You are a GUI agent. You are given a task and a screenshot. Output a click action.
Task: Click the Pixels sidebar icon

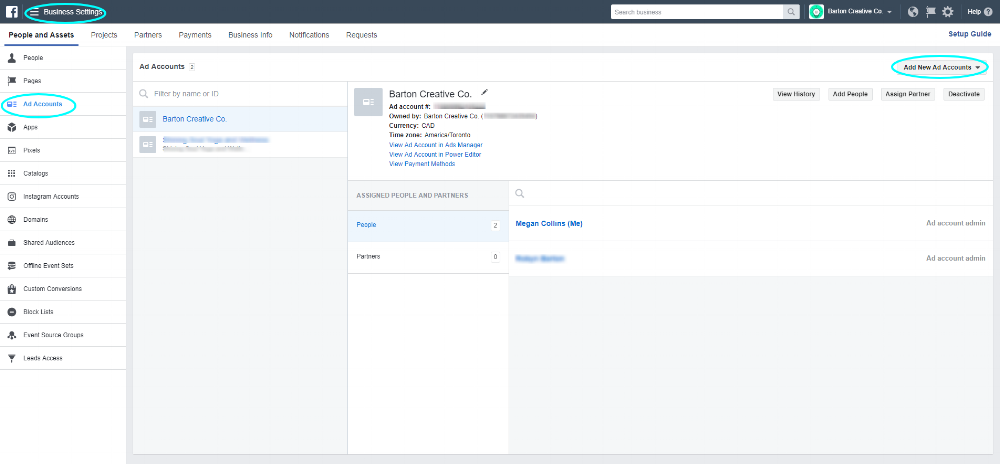click(x=11, y=150)
